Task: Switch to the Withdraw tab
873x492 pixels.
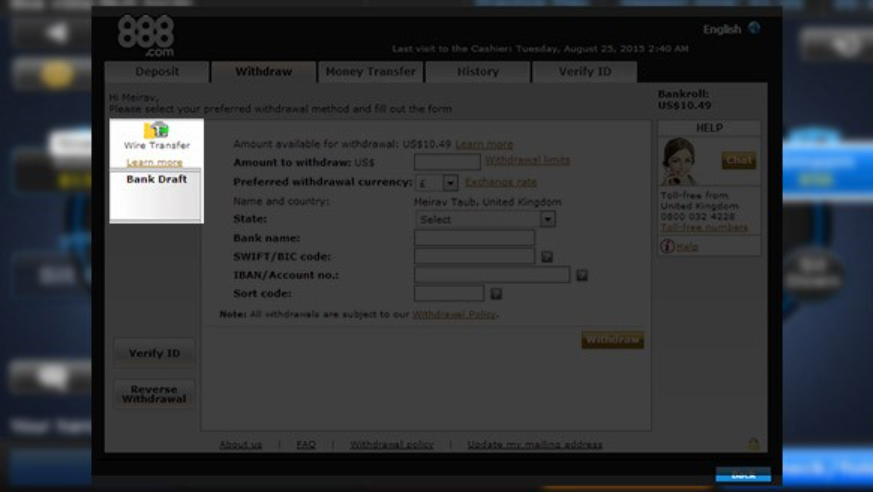Action: click(263, 72)
